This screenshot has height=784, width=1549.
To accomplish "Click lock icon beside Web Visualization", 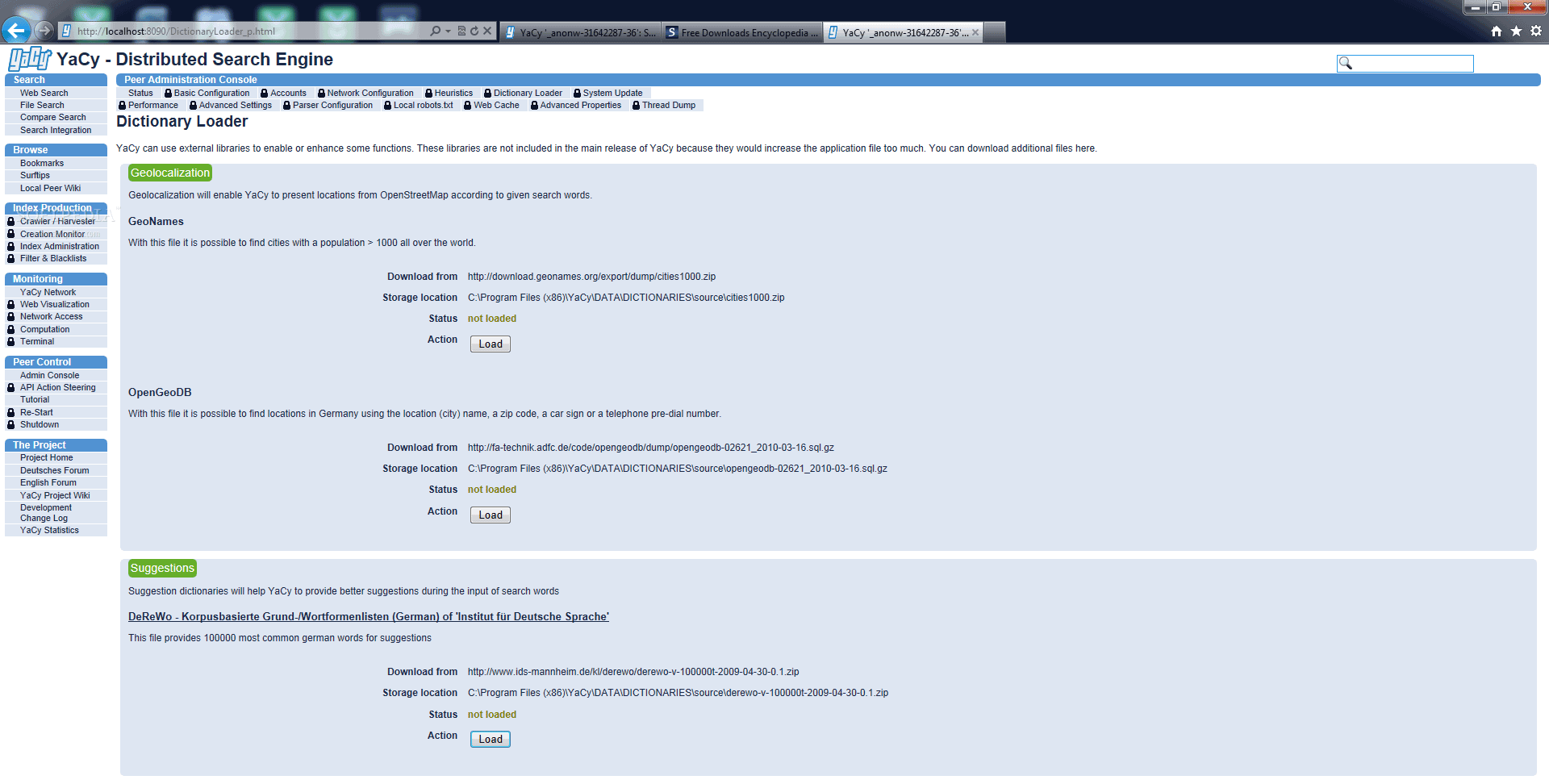I will tap(11, 304).
